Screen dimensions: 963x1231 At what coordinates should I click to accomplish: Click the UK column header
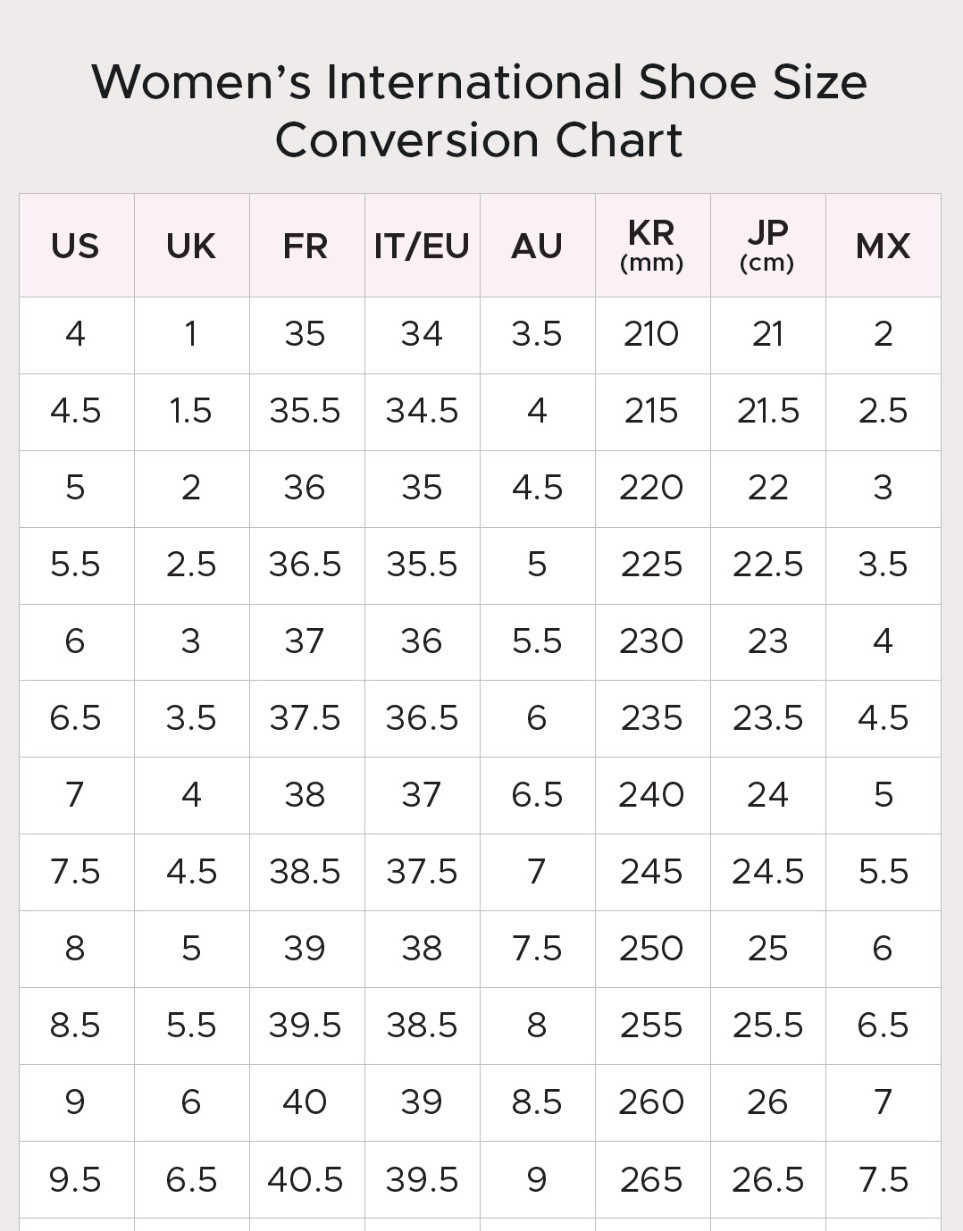tap(192, 246)
